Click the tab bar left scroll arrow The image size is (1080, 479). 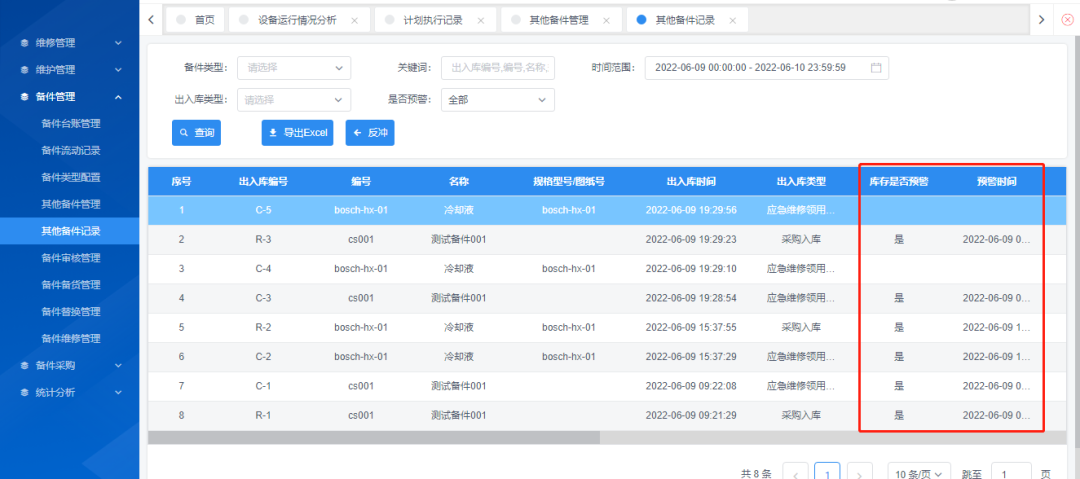(151, 20)
